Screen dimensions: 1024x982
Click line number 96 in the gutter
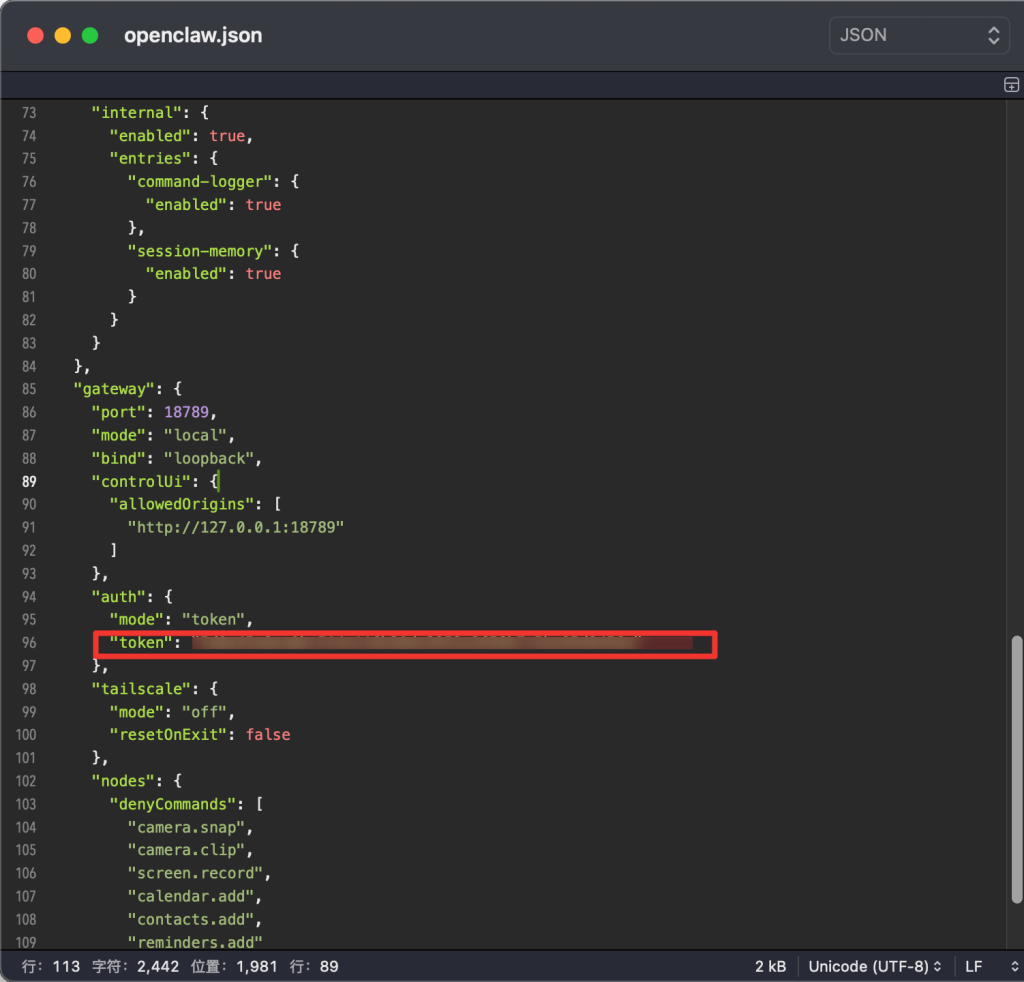point(29,642)
